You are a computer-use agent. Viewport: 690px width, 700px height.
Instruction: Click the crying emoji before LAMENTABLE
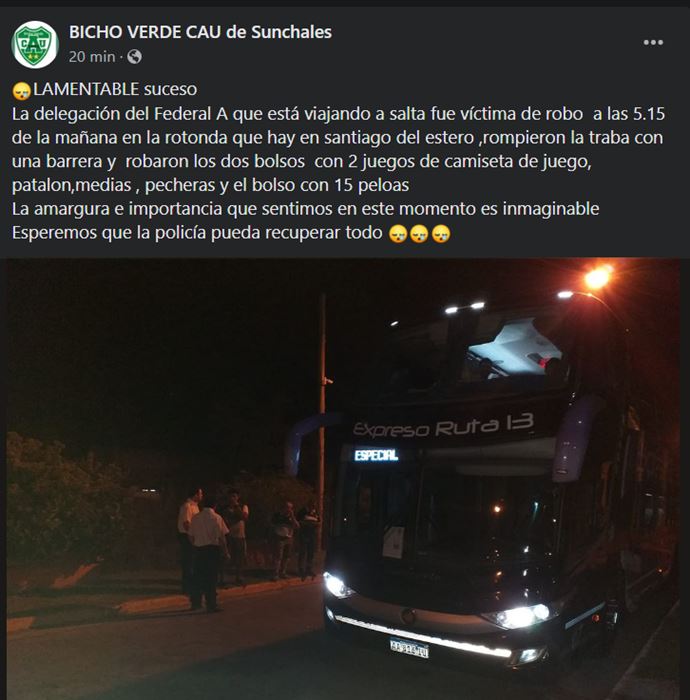coord(21,91)
